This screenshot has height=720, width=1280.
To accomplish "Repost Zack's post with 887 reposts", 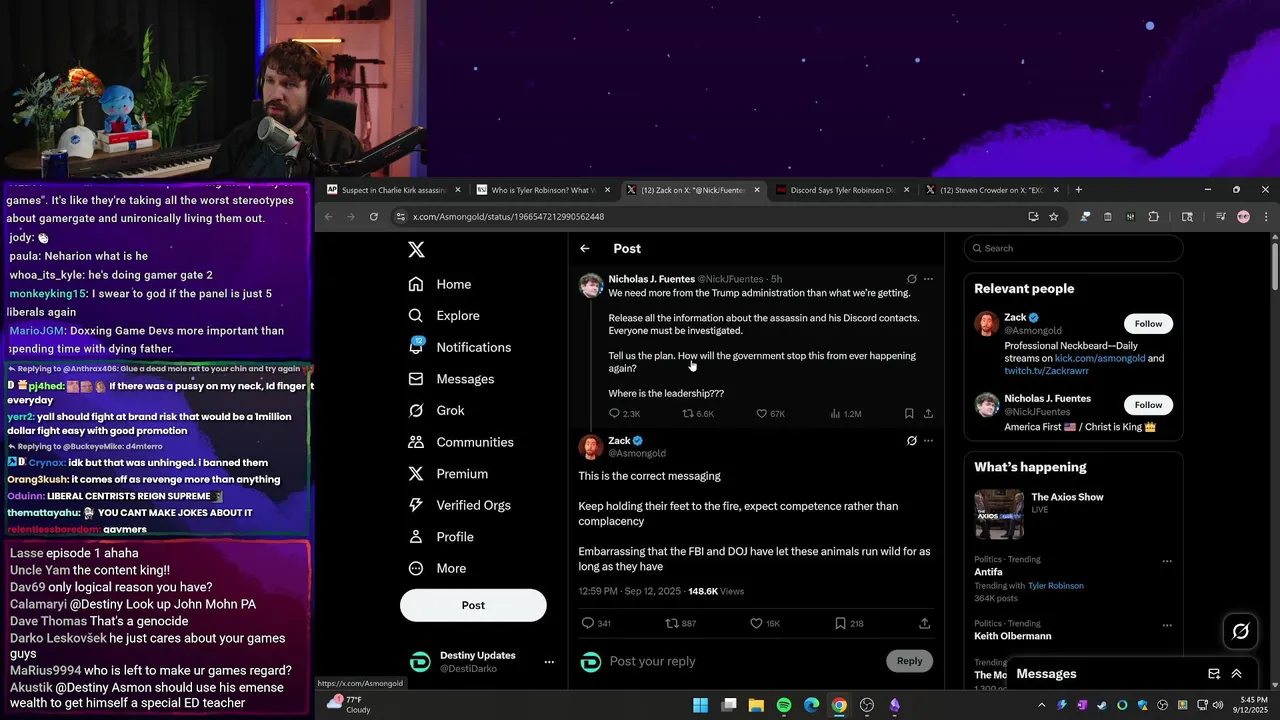I will point(672,623).
